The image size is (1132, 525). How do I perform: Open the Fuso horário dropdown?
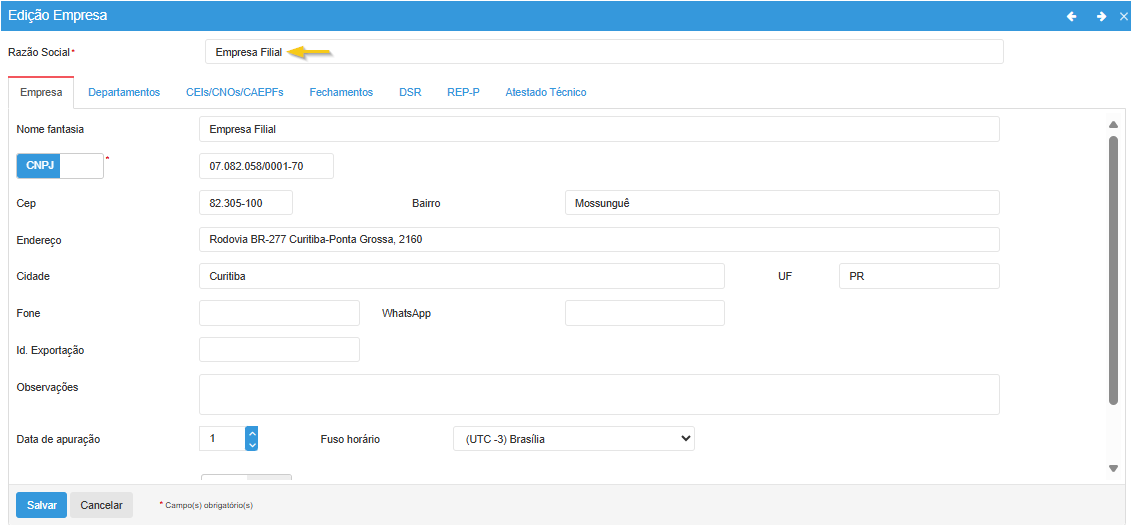(573, 439)
